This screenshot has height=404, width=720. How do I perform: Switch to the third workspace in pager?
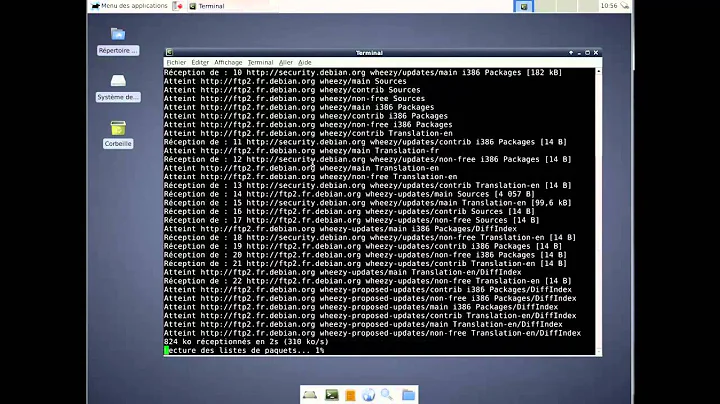tap(567, 6)
